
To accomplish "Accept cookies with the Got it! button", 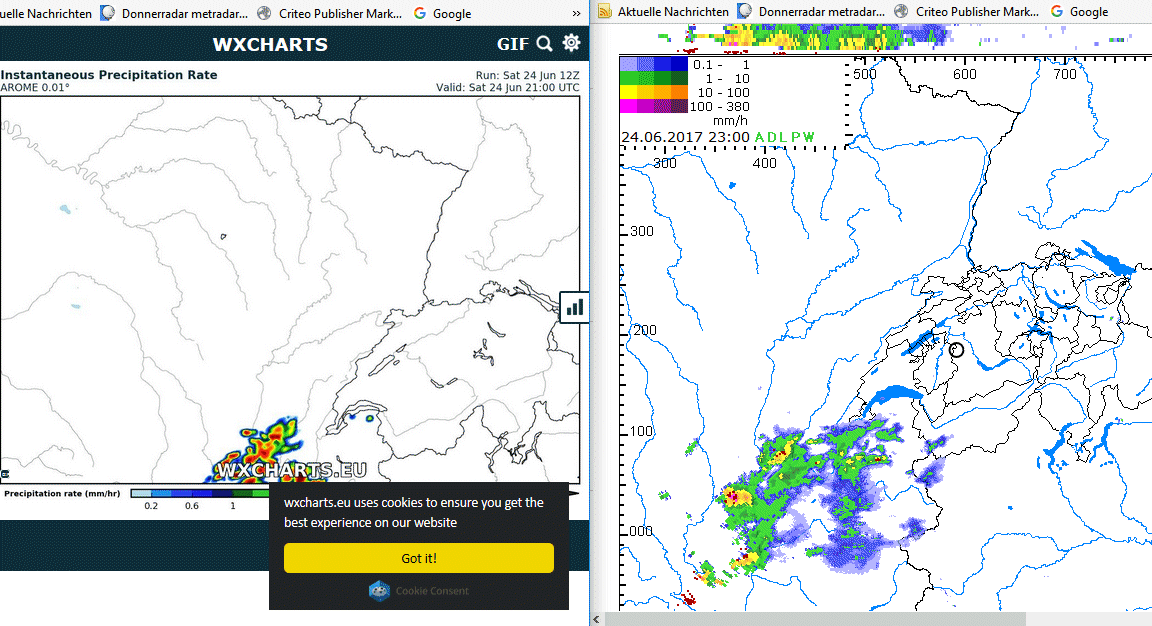I will pyautogui.click(x=418, y=558).
